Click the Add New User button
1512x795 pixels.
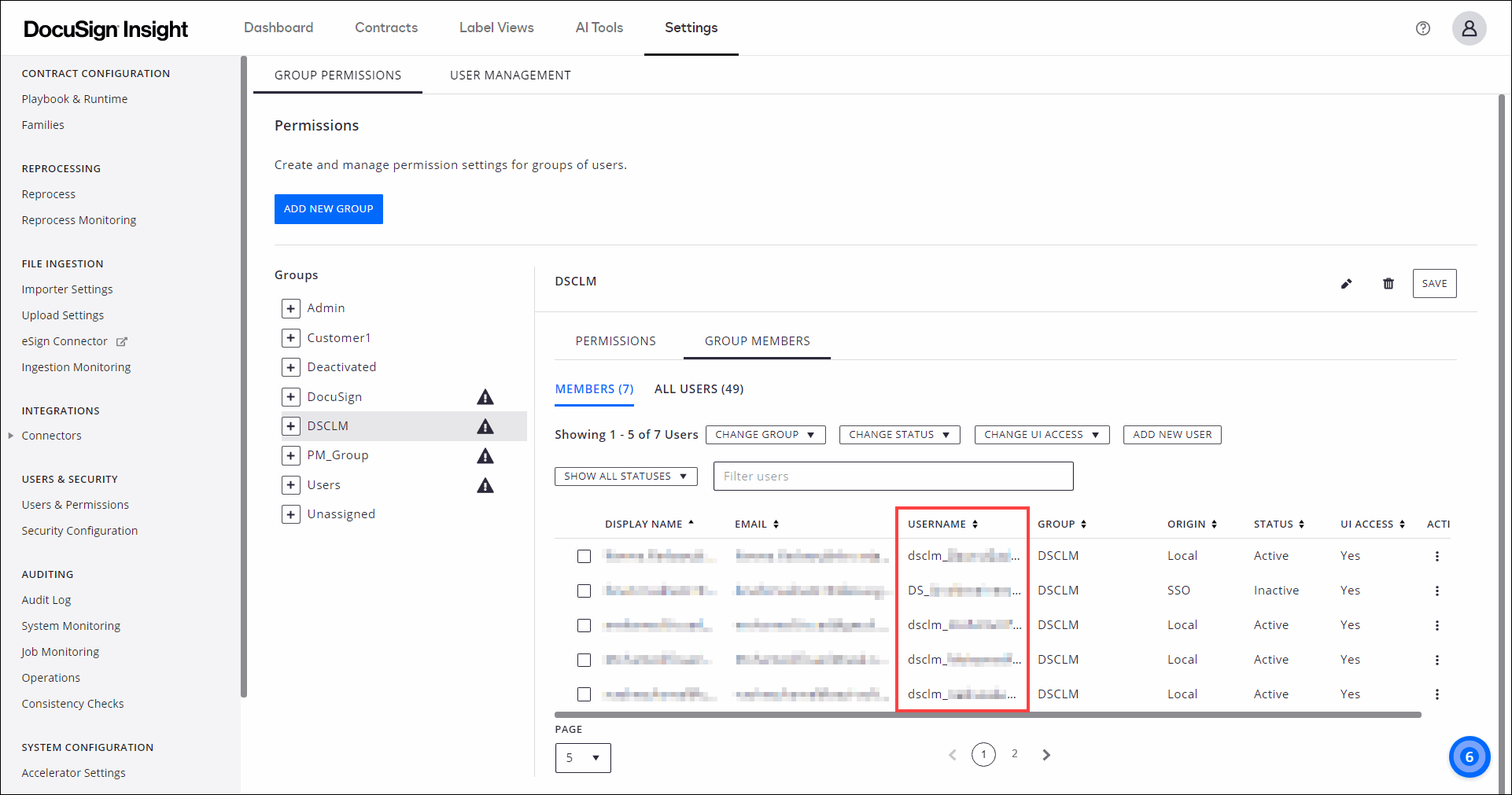tap(1172, 435)
